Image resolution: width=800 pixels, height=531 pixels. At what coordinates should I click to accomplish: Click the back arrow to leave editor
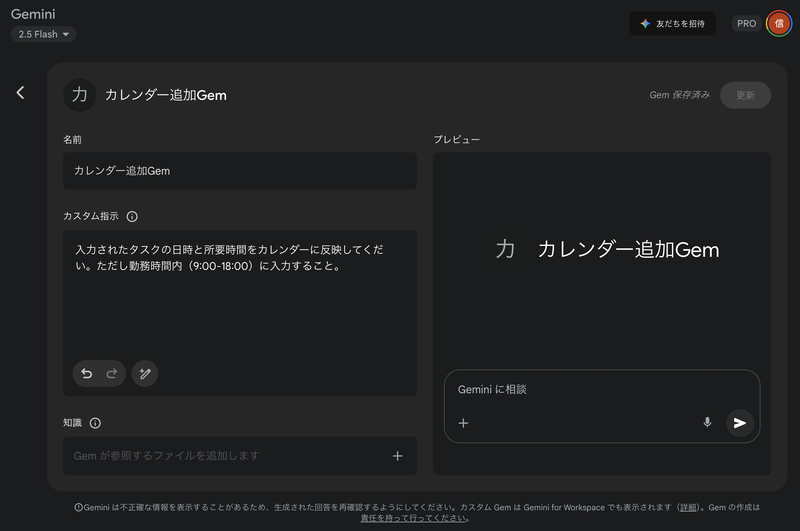point(20,93)
